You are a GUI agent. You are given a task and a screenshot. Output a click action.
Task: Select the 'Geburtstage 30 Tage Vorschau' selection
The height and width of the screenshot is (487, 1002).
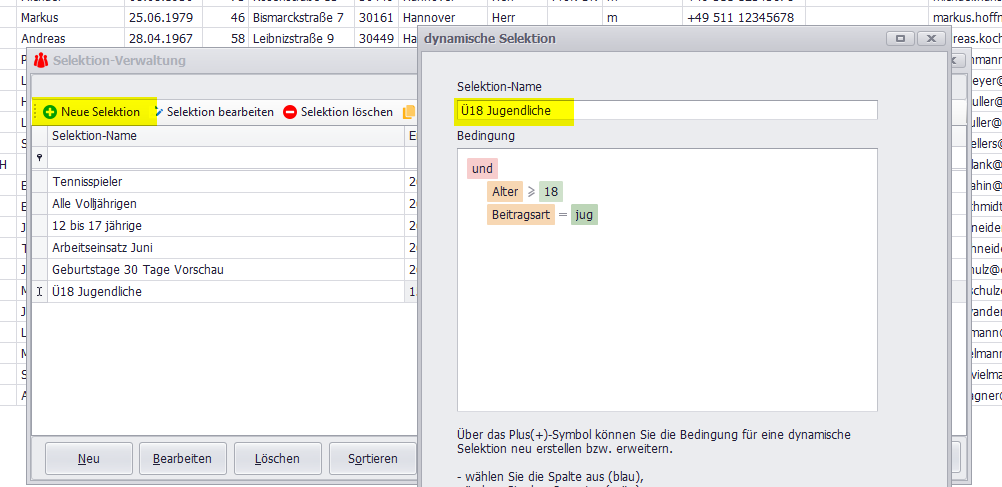[137, 270]
